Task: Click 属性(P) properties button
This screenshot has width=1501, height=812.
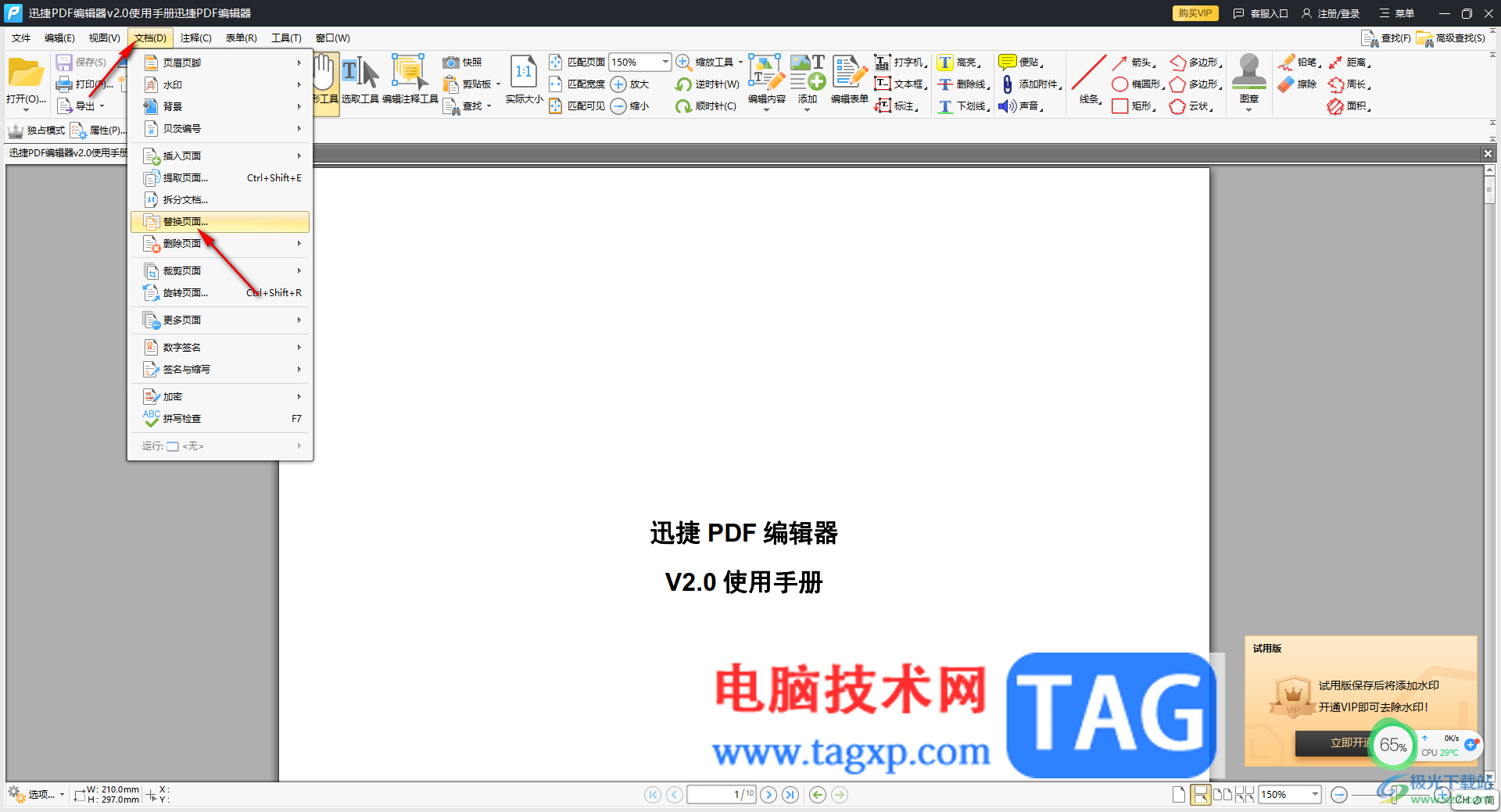Action: (98, 131)
